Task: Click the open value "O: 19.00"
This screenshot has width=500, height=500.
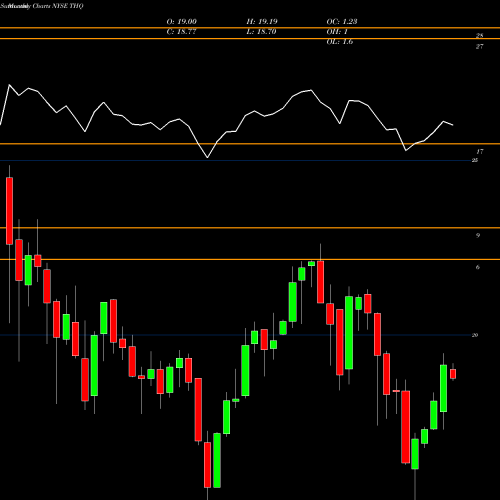Action: (182, 22)
